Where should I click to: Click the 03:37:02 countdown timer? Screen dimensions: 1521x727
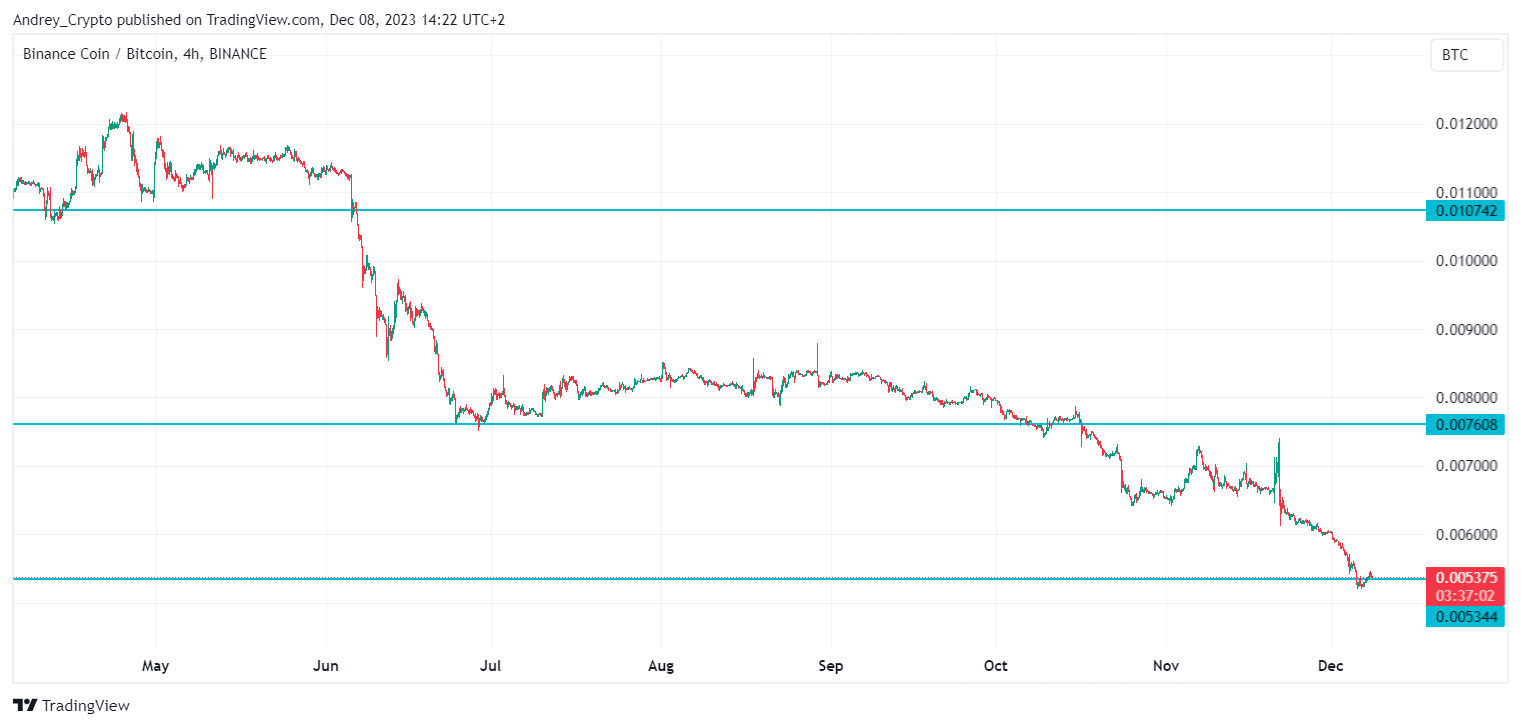click(1466, 596)
